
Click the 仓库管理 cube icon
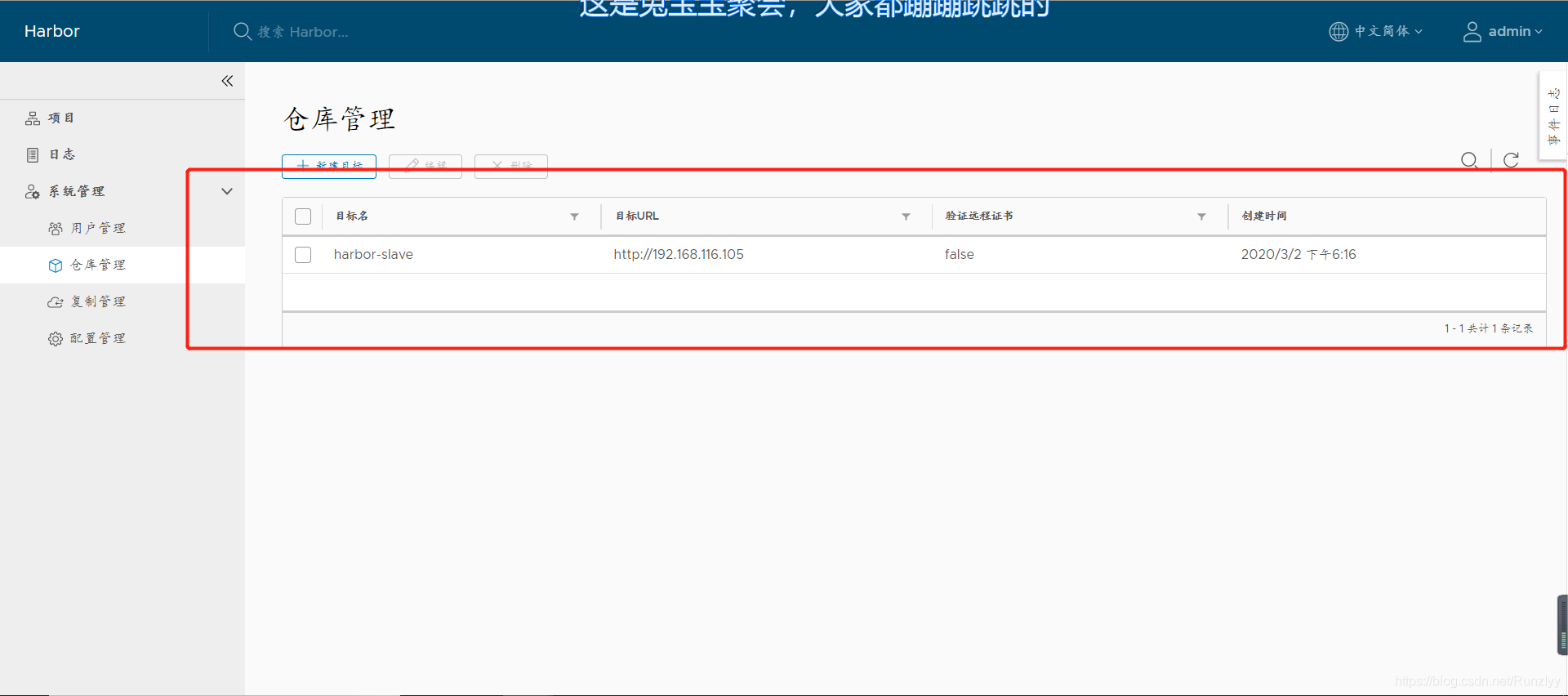pos(56,265)
